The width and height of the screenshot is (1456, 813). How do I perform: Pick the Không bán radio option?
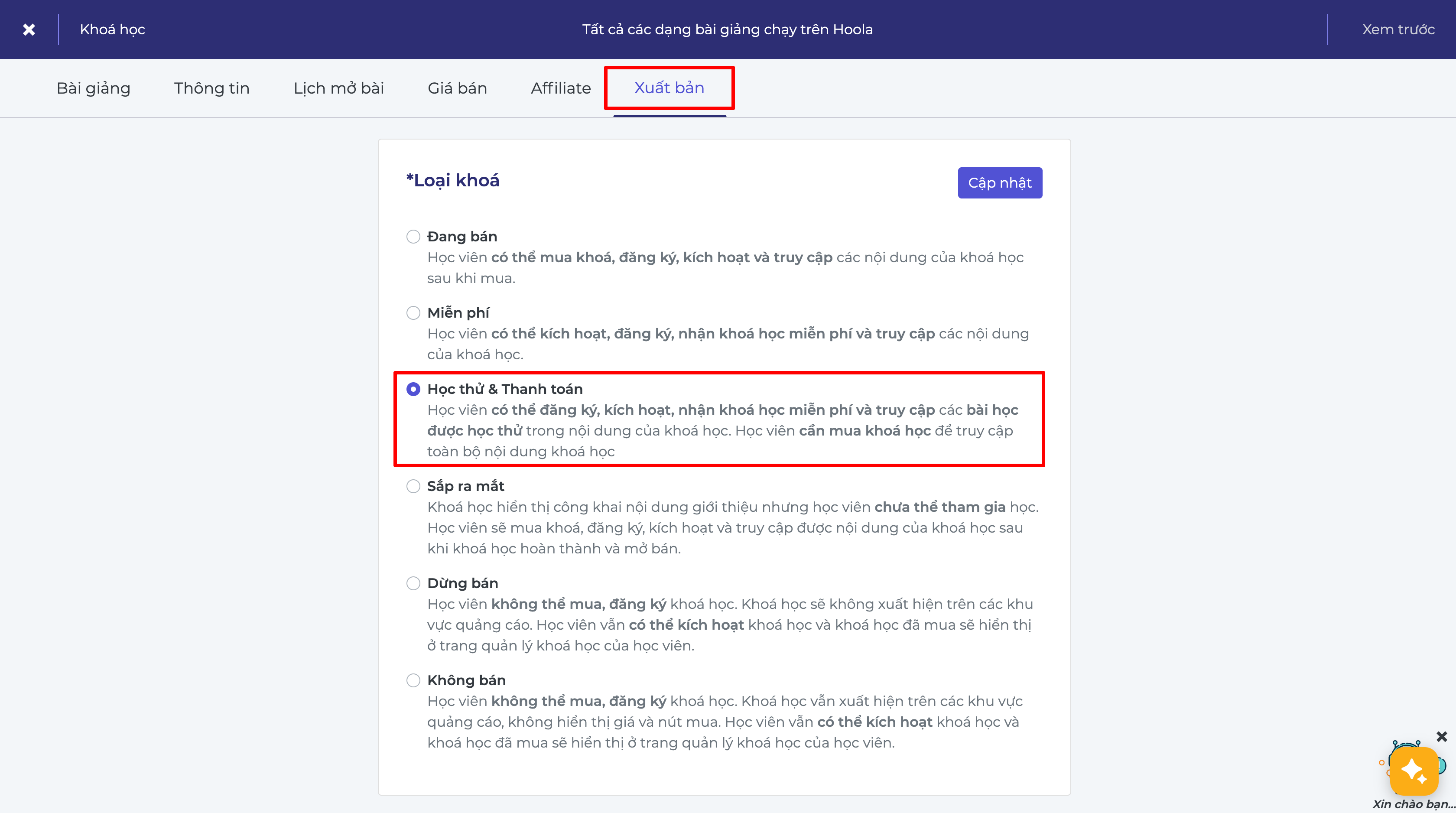point(413,680)
